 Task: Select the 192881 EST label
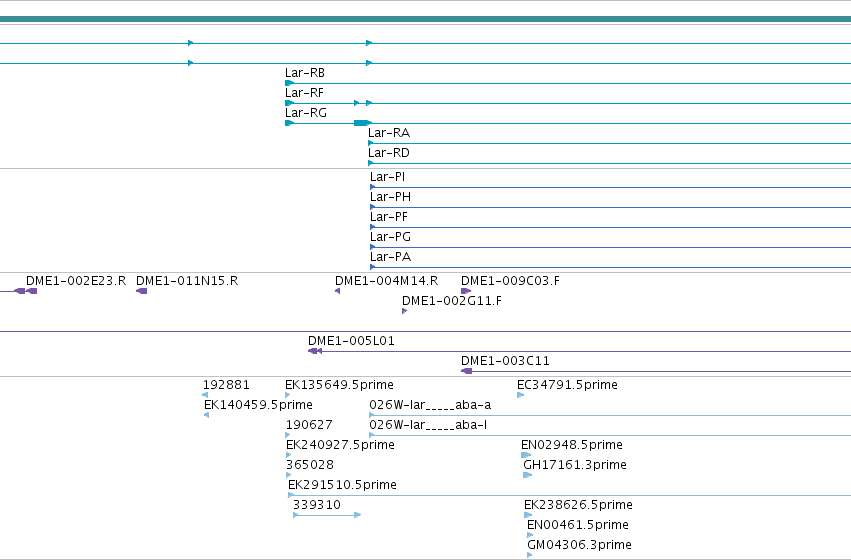[226, 385]
